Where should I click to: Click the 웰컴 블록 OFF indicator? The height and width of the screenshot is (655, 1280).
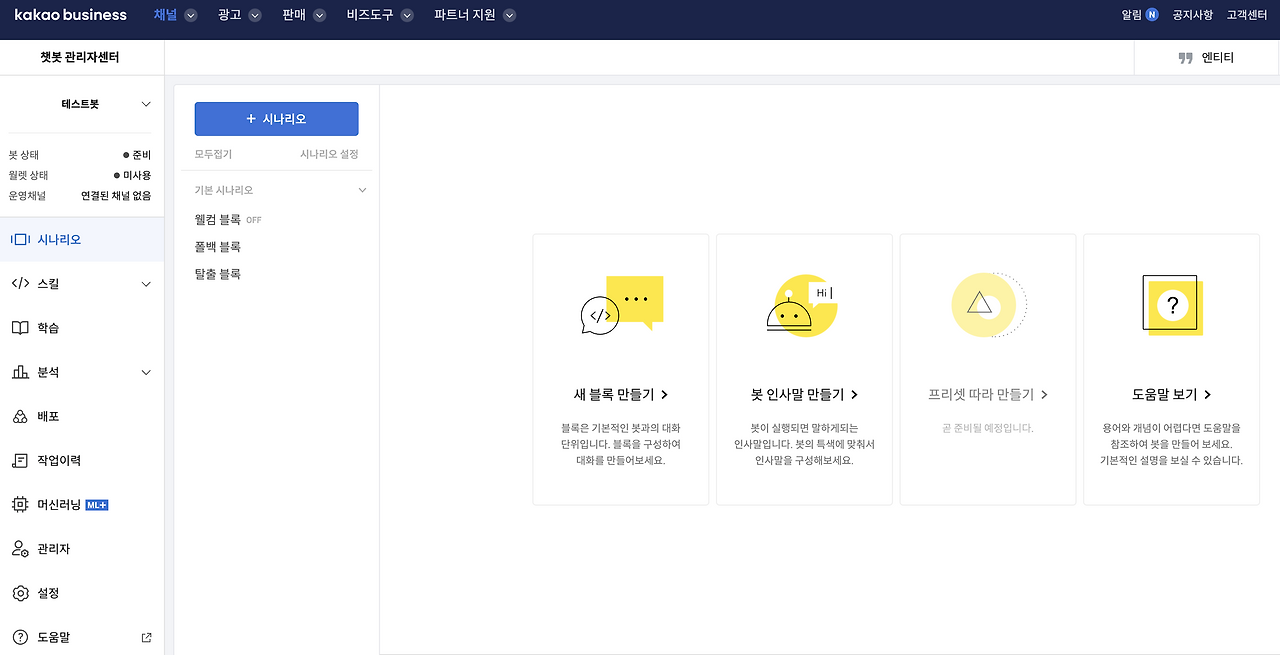tap(253, 219)
